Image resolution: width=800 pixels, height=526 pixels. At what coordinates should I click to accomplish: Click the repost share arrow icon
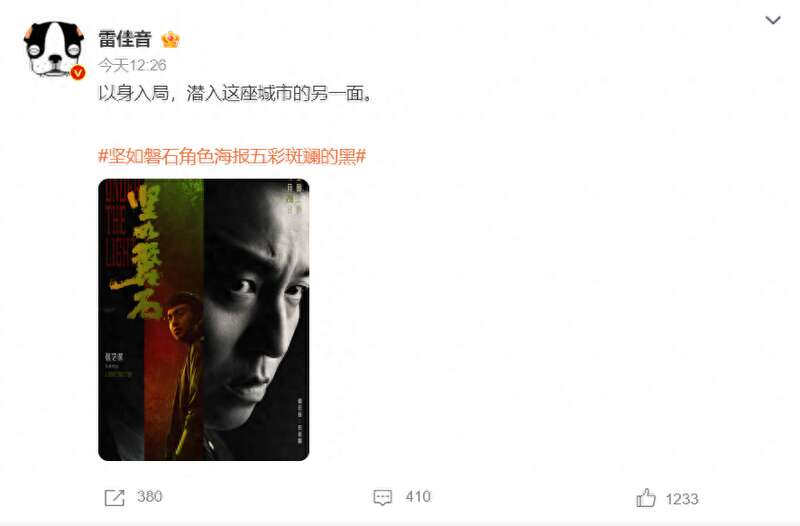coord(114,497)
